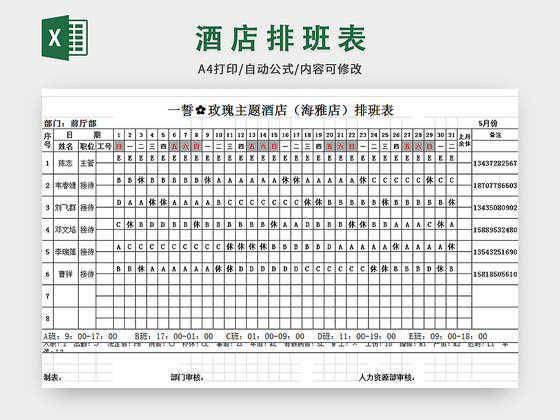Select date header cell 31
The height and width of the screenshot is (420, 560).
pyautogui.click(x=451, y=135)
